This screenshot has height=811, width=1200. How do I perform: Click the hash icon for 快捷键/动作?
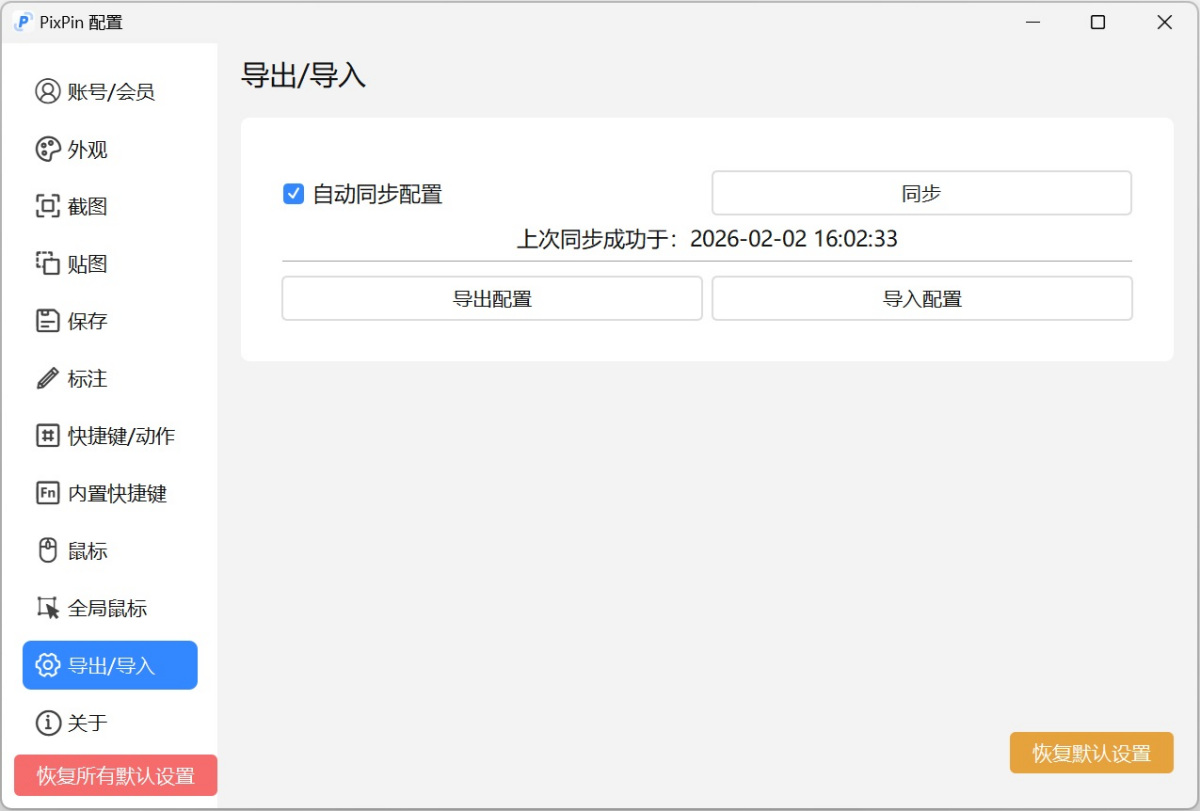pos(47,436)
